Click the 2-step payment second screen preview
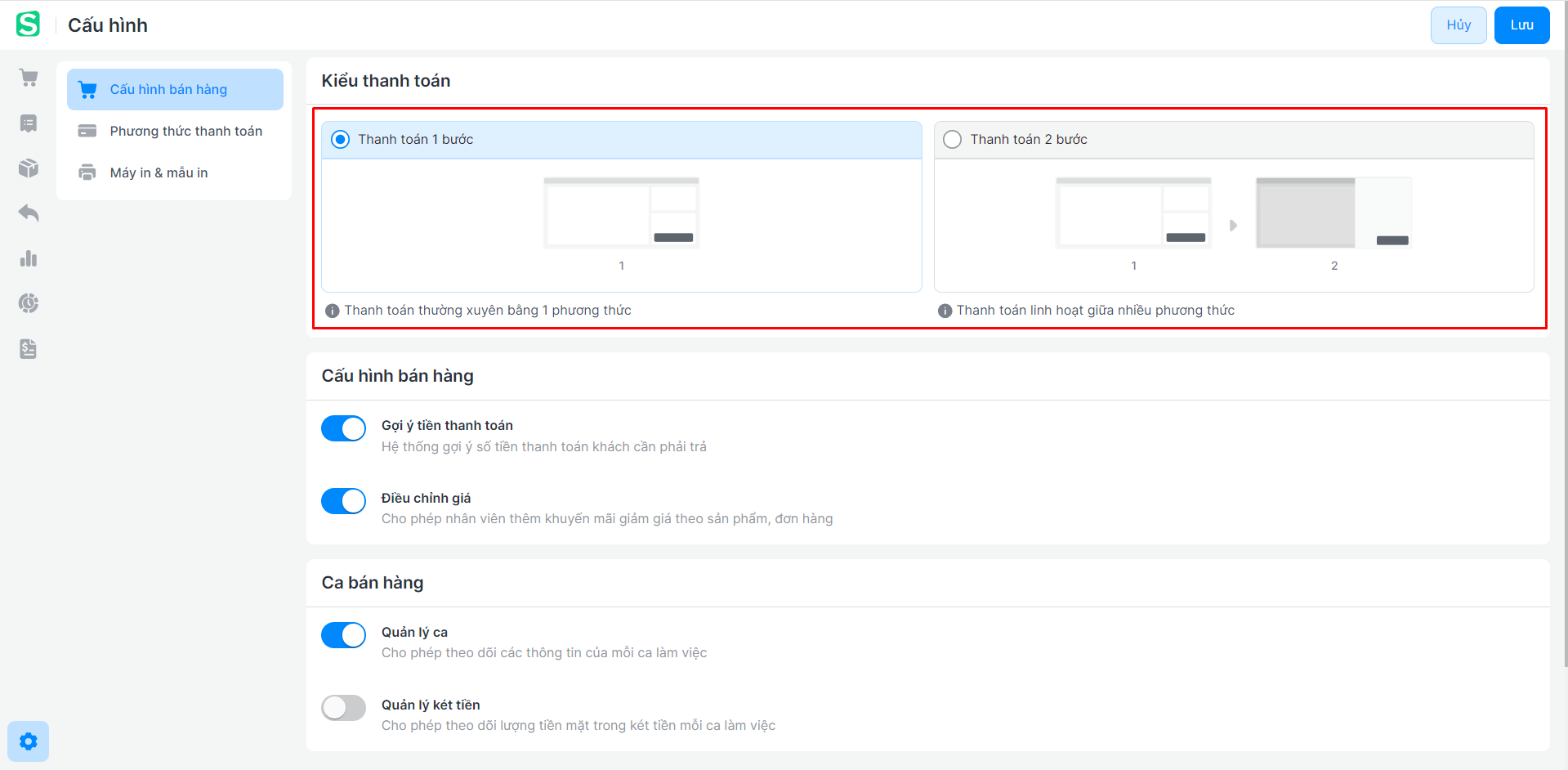The height and width of the screenshot is (770, 1568). [1333, 213]
